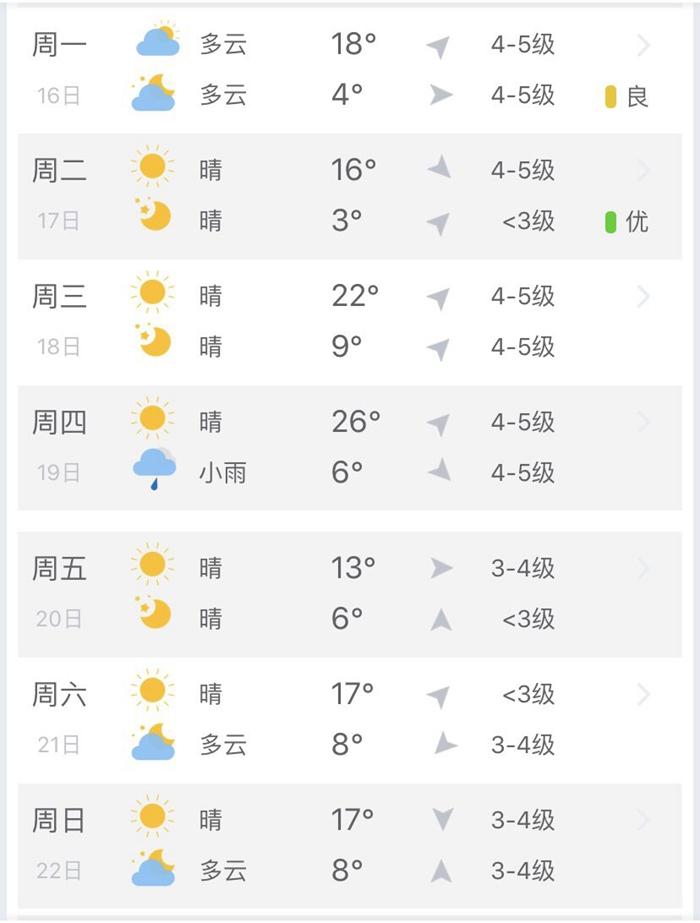Click Thursday night light rain icon
The image size is (700, 923).
[154, 469]
